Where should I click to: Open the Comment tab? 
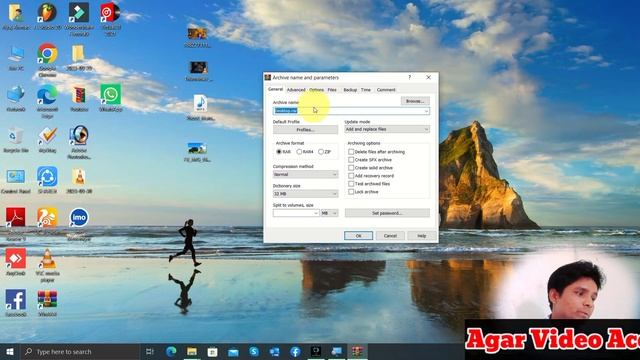tap(386, 90)
